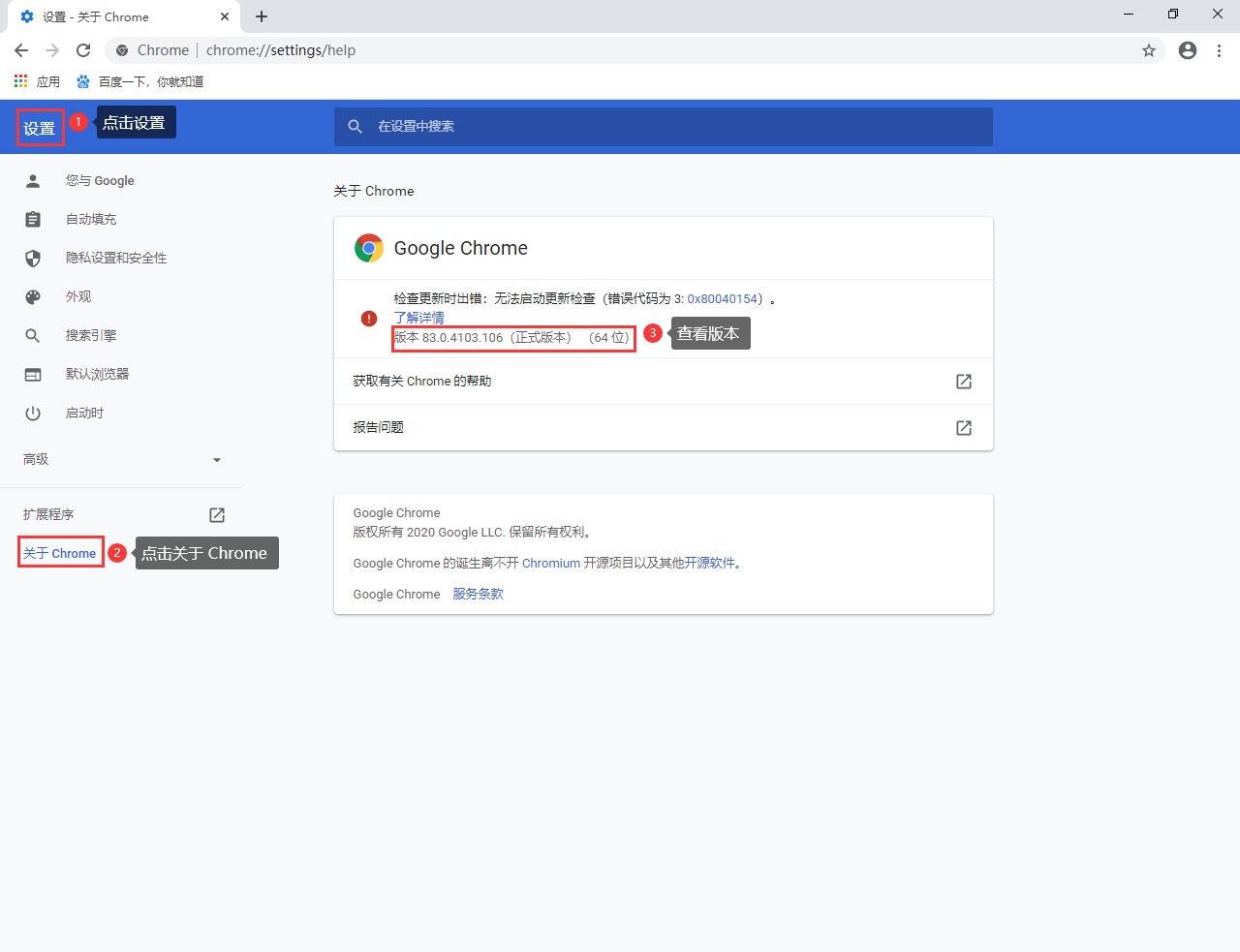
Task: Open a new tab with plus button
Action: click(262, 16)
